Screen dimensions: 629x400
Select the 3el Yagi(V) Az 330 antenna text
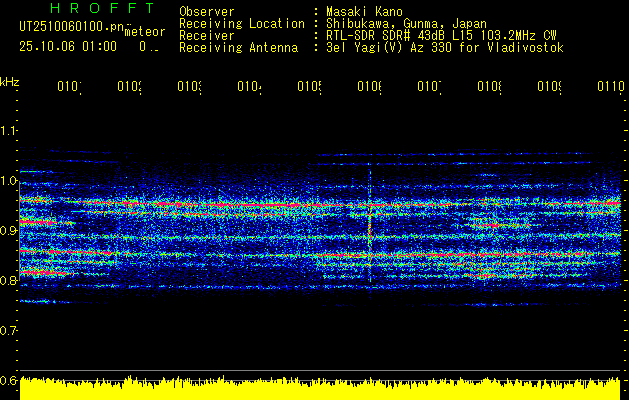tap(445, 48)
